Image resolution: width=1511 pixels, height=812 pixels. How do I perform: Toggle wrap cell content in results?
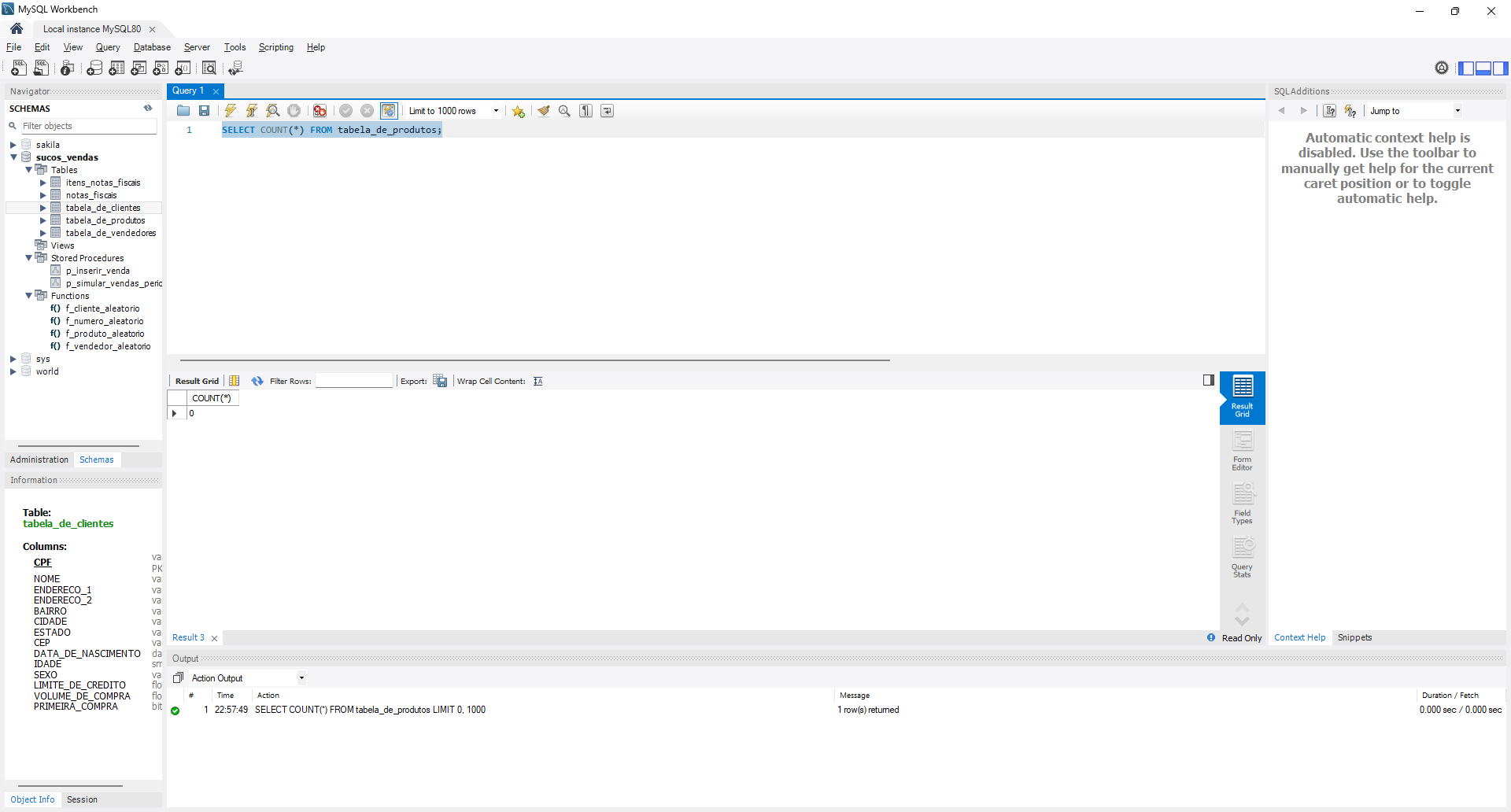coord(538,382)
